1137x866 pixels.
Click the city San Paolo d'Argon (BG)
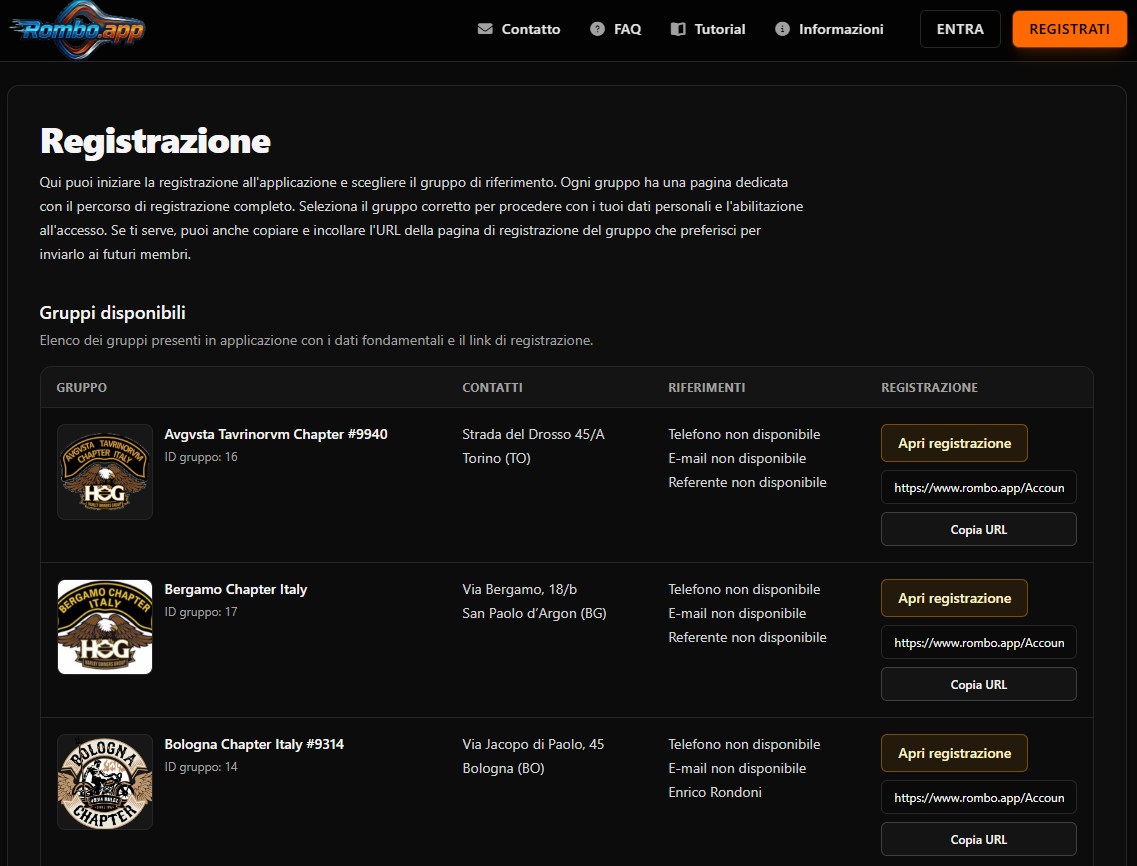[x=534, y=614]
